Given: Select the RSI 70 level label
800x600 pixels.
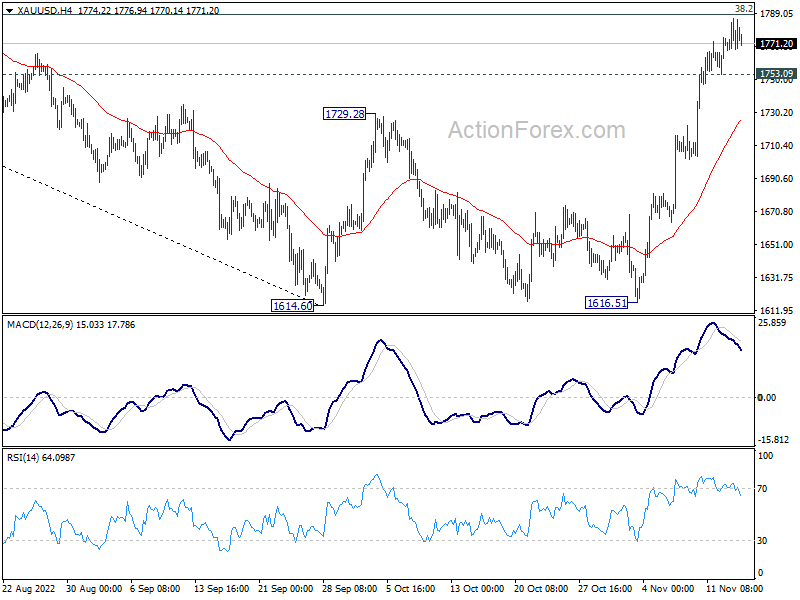Looking at the screenshot, I should [x=762, y=489].
